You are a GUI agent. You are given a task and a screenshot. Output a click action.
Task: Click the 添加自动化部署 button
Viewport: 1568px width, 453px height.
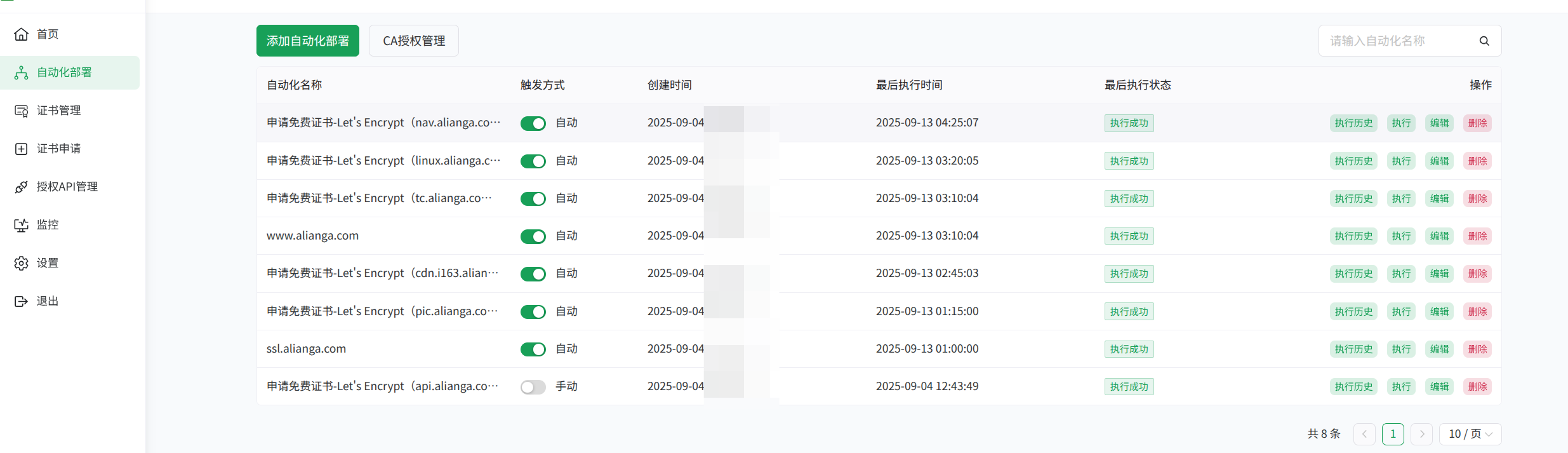(308, 41)
